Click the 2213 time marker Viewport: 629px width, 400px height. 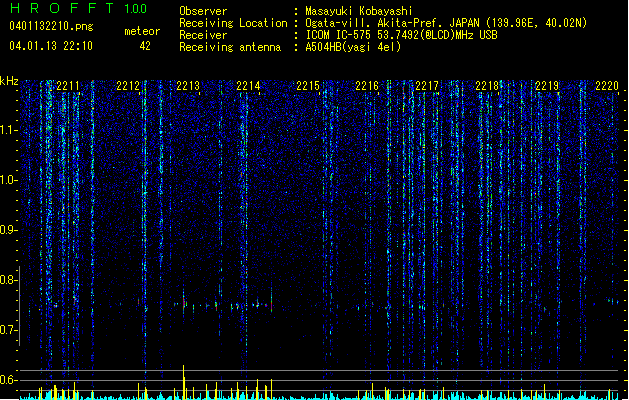click(188, 86)
